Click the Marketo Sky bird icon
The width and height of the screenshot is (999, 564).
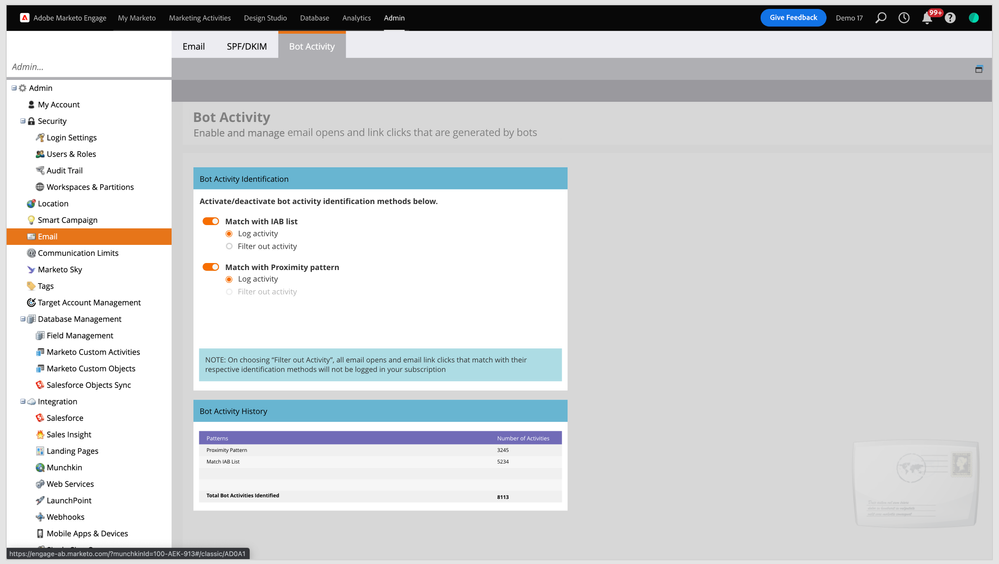[31, 270]
